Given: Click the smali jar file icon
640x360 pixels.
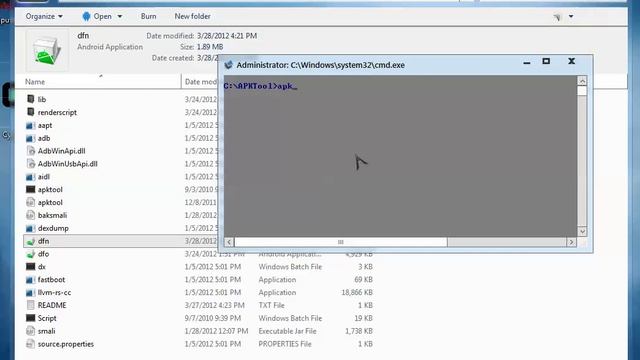Looking at the screenshot, I should pyautogui.click(x=31, y=331).
